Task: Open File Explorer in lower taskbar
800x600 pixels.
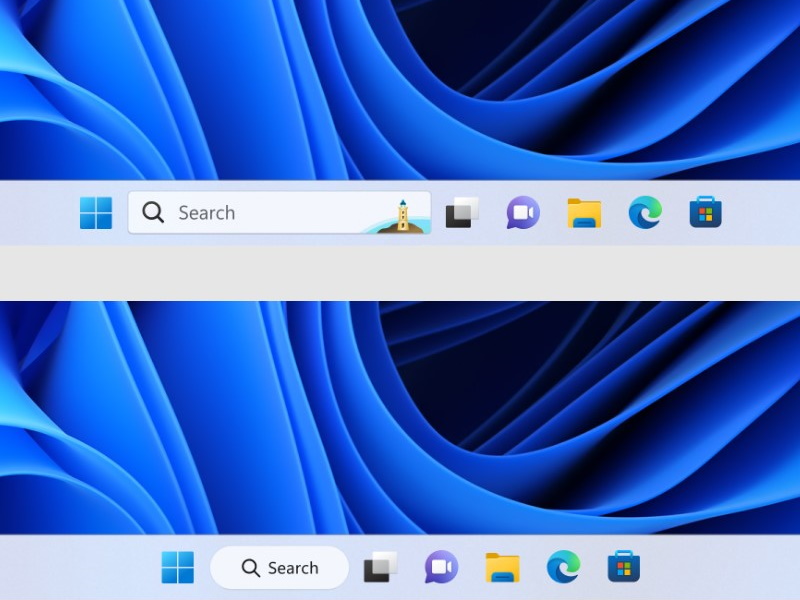Action: pos(503,567)
